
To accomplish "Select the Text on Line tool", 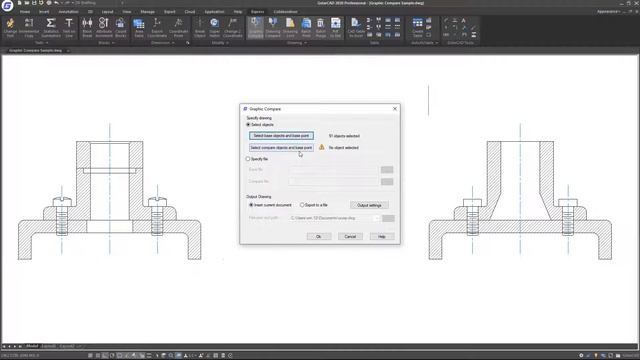I will pyautogui.click(x=69, y=28).
